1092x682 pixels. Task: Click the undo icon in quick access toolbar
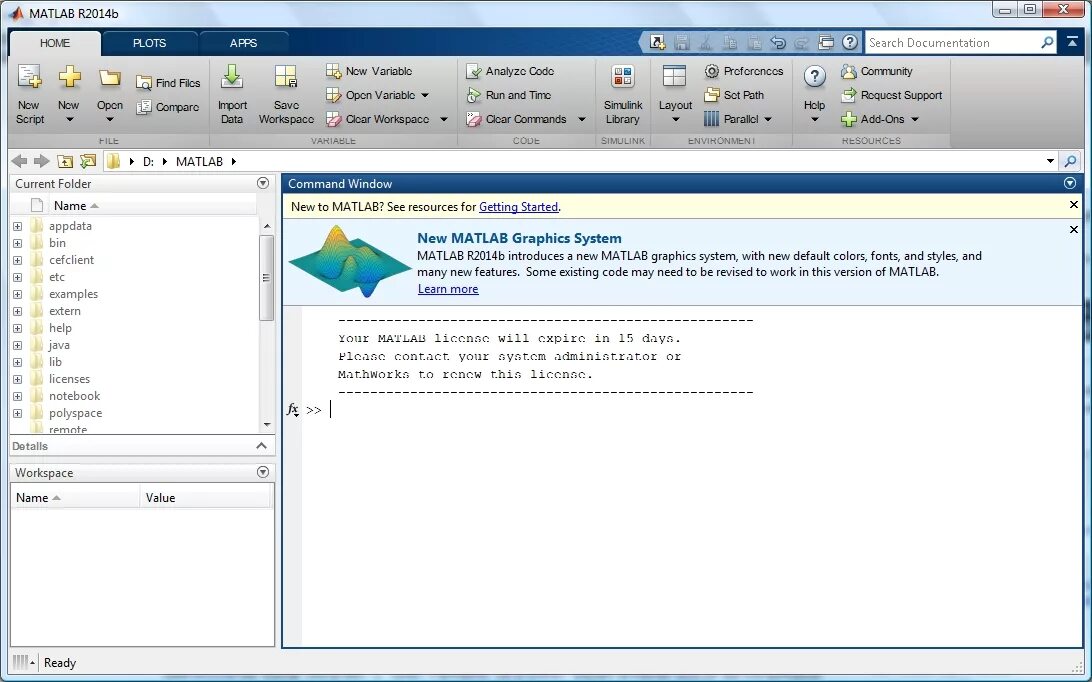778,42
